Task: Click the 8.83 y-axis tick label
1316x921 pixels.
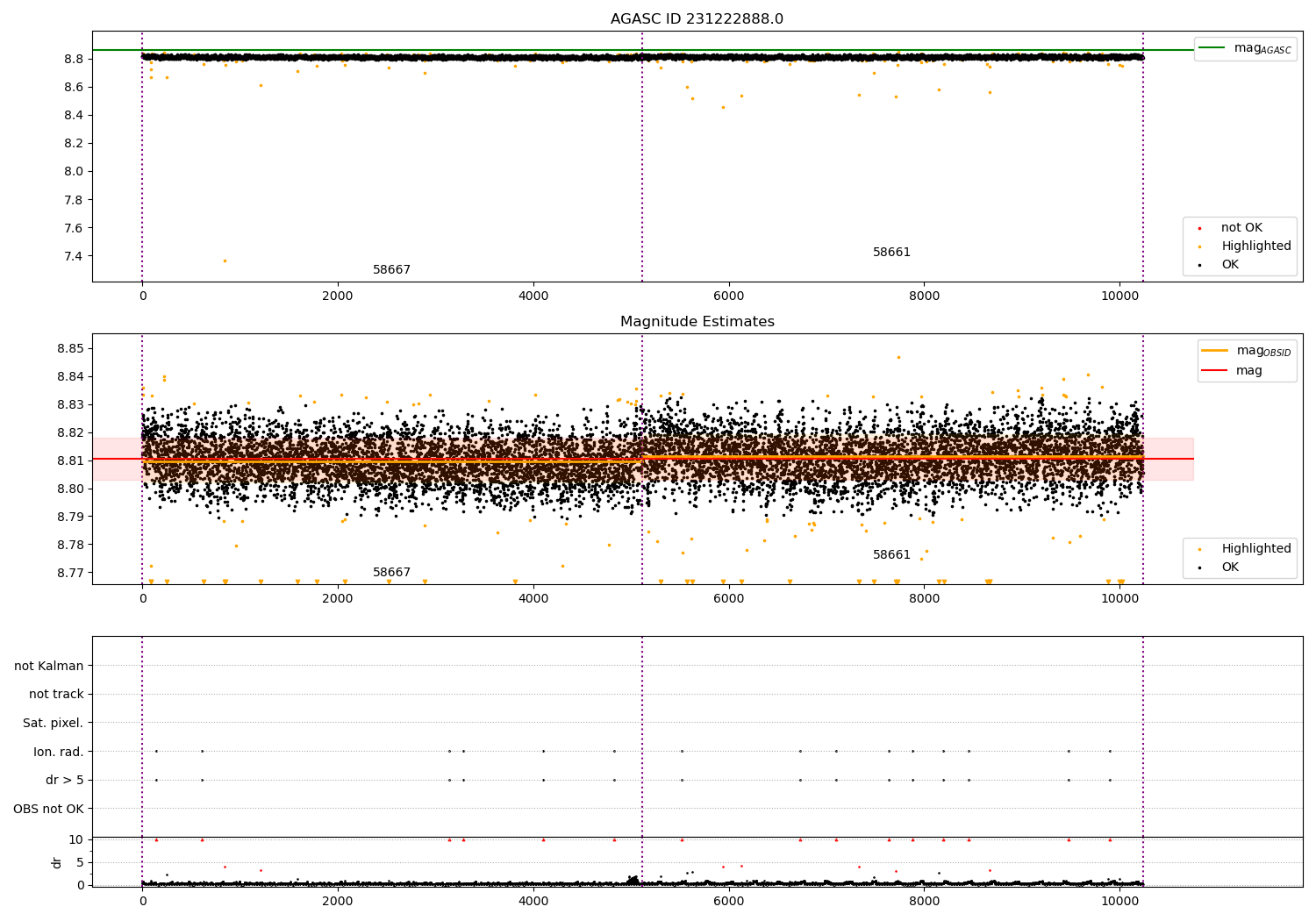Action: [70, 404]
